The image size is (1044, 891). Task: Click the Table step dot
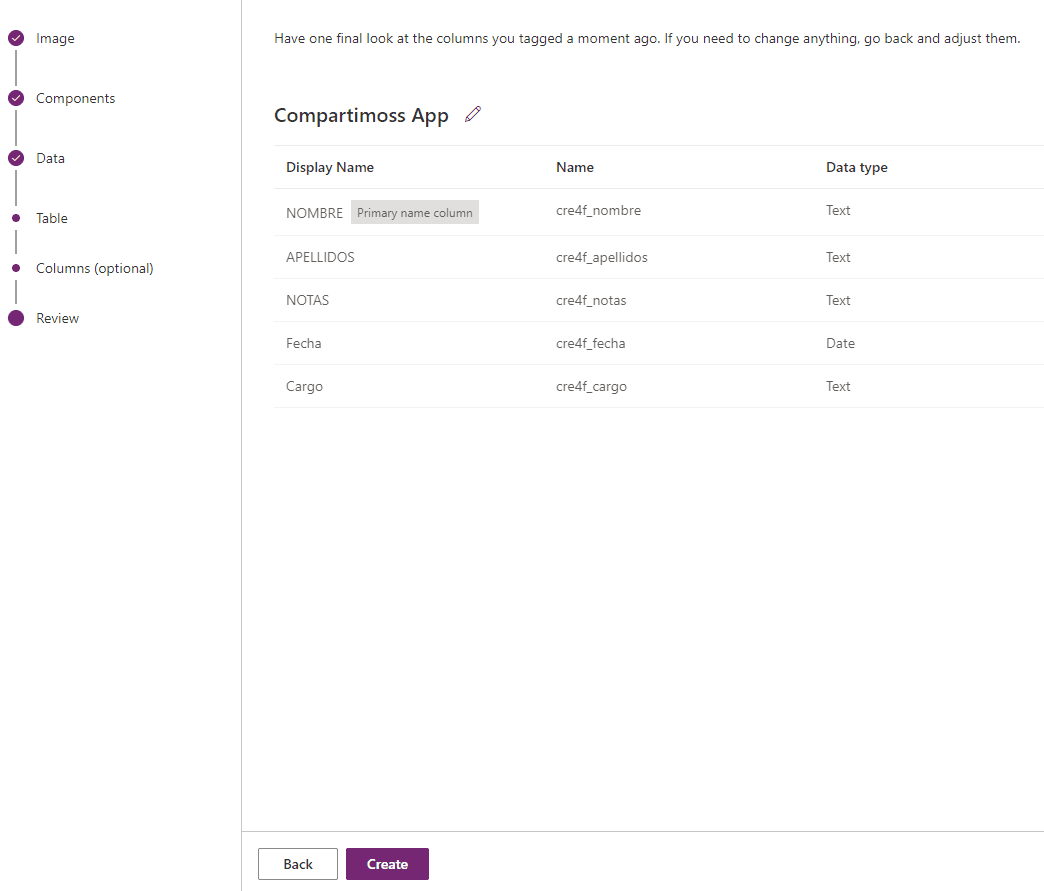click(x=16, y=218)
